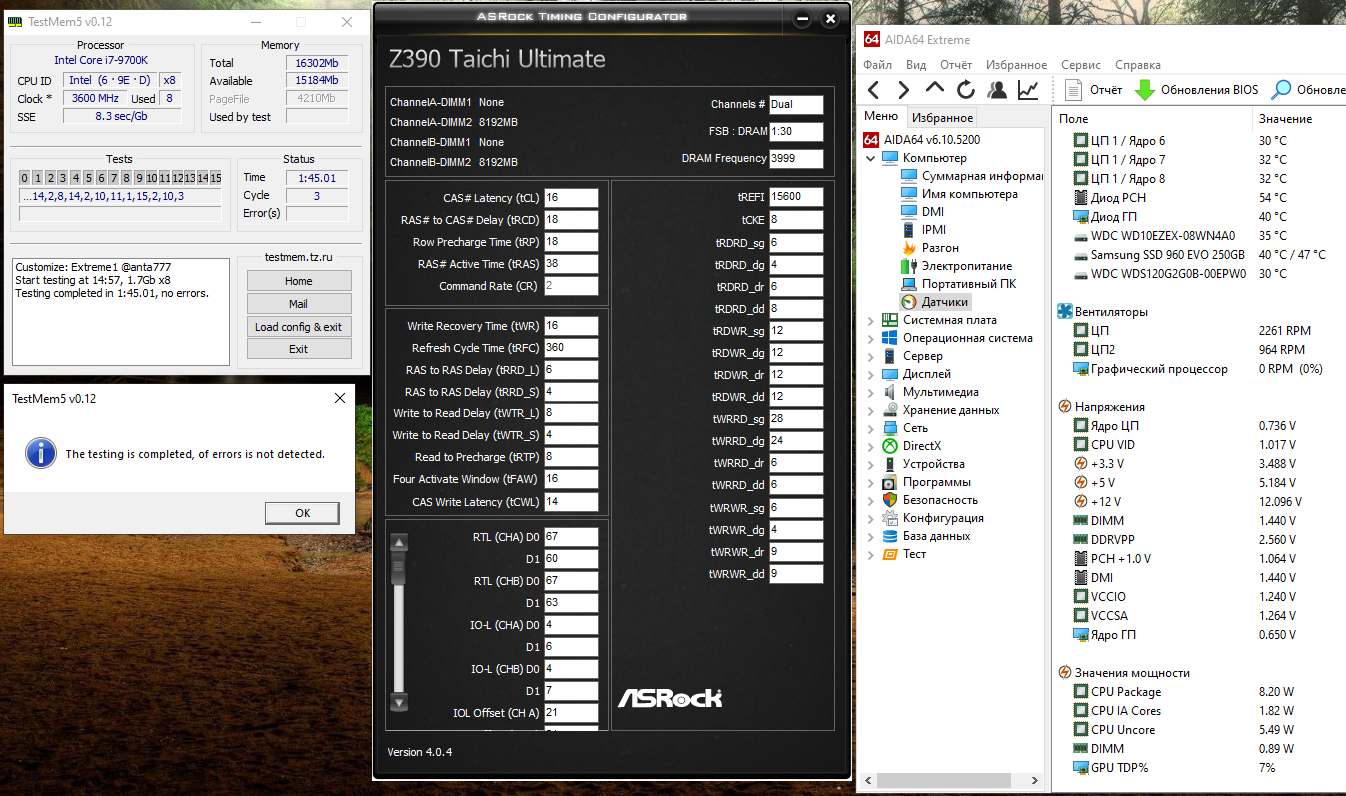Click the Поле column header in AIDA64

(1155, 119)
